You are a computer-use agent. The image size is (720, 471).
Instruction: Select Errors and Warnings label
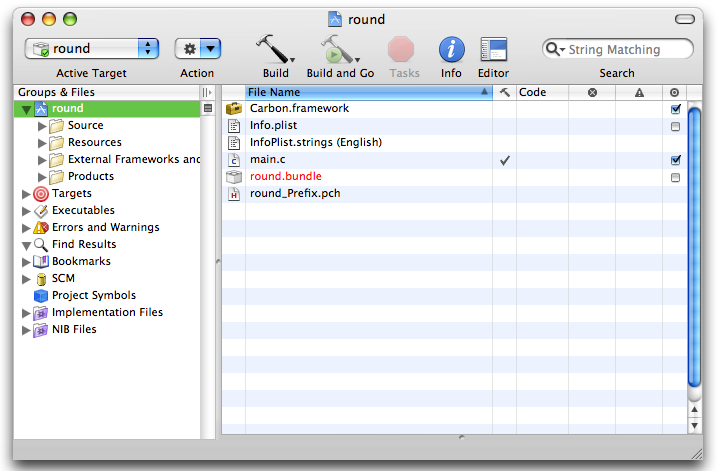click(x=106, y=228)
